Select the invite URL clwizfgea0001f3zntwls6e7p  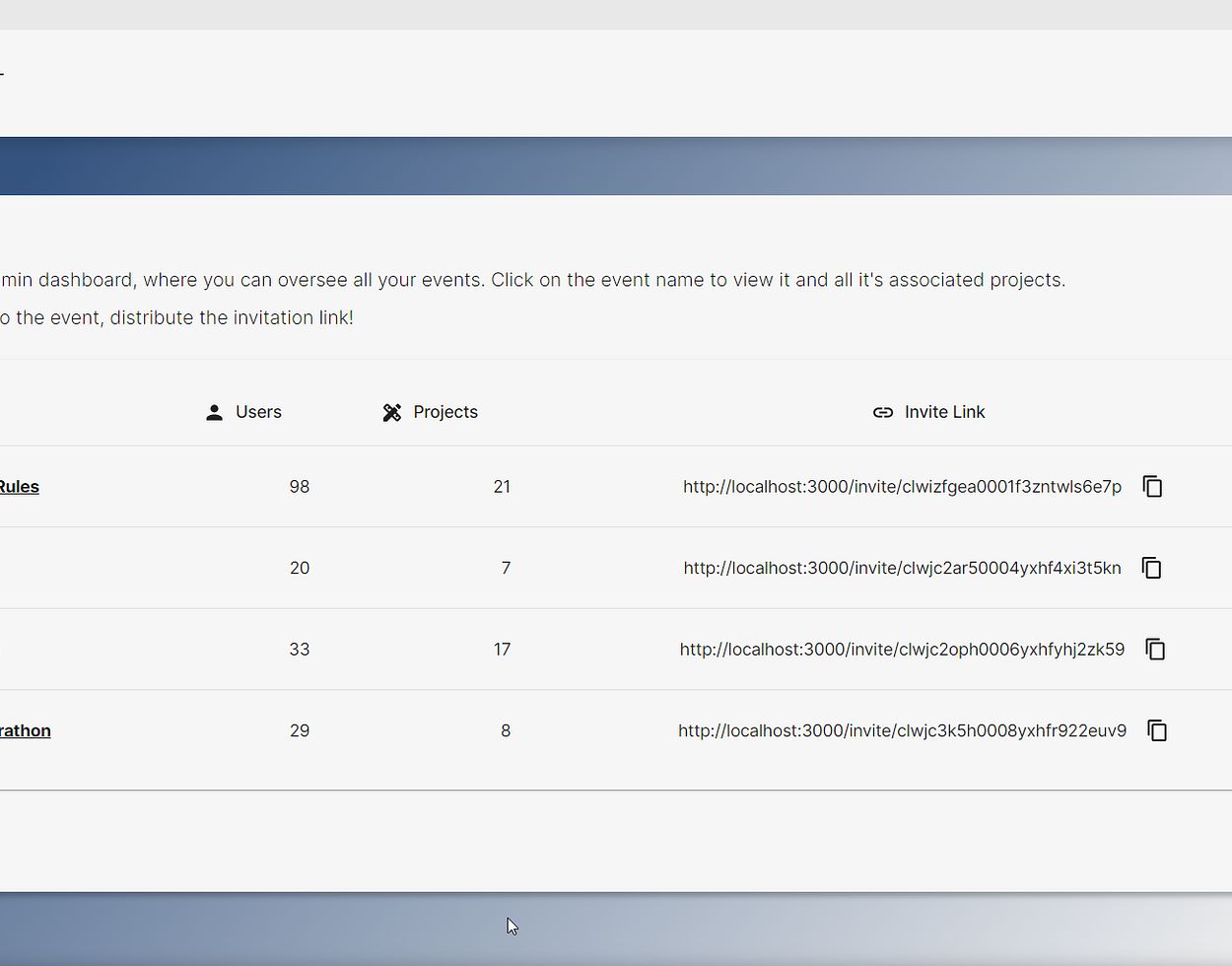(x=902, y=486)
